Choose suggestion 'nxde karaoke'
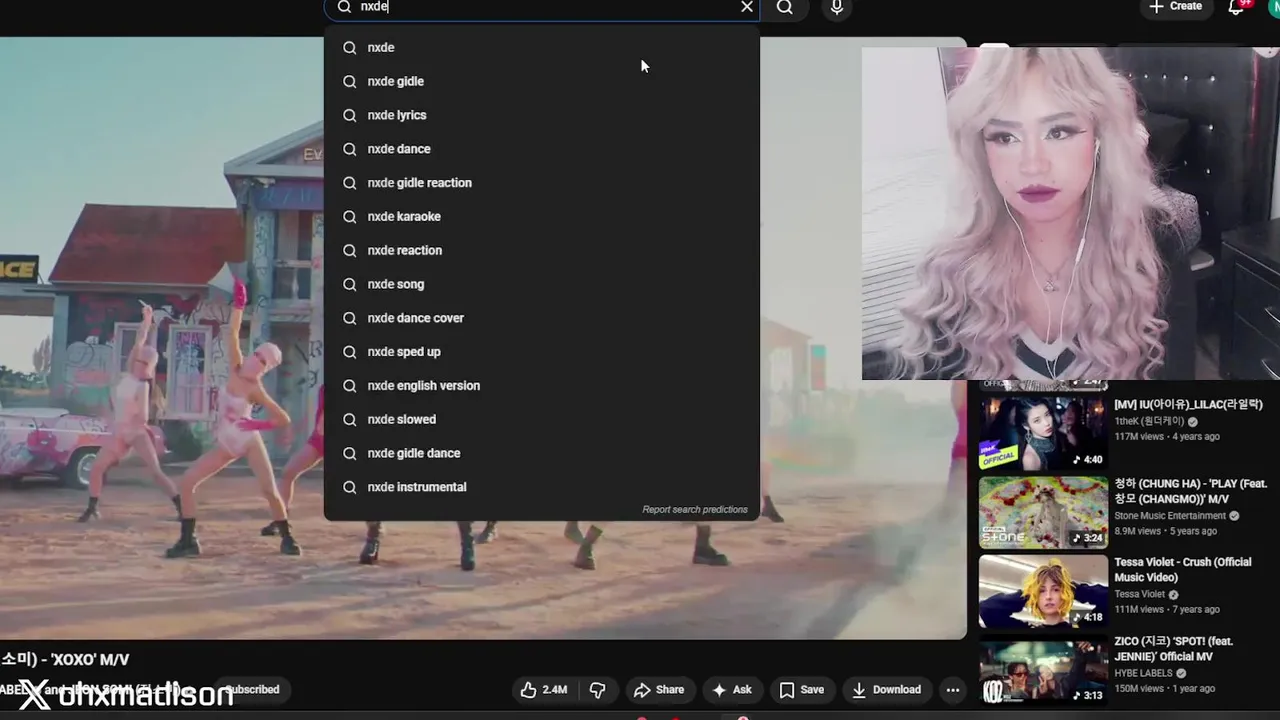Screen dimensions: 1280x720 pos(541,216)
